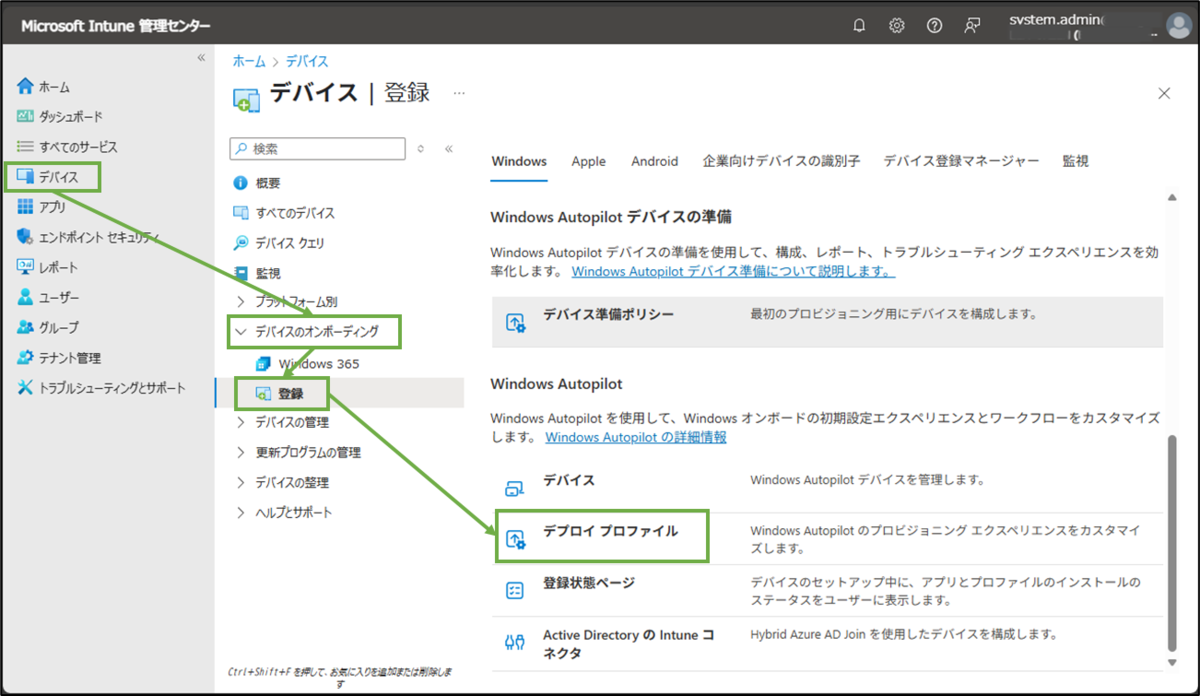Screen dimensions: 1200x696
Task: Click the デバイス クエリ icon
Action: click(240, 243)
